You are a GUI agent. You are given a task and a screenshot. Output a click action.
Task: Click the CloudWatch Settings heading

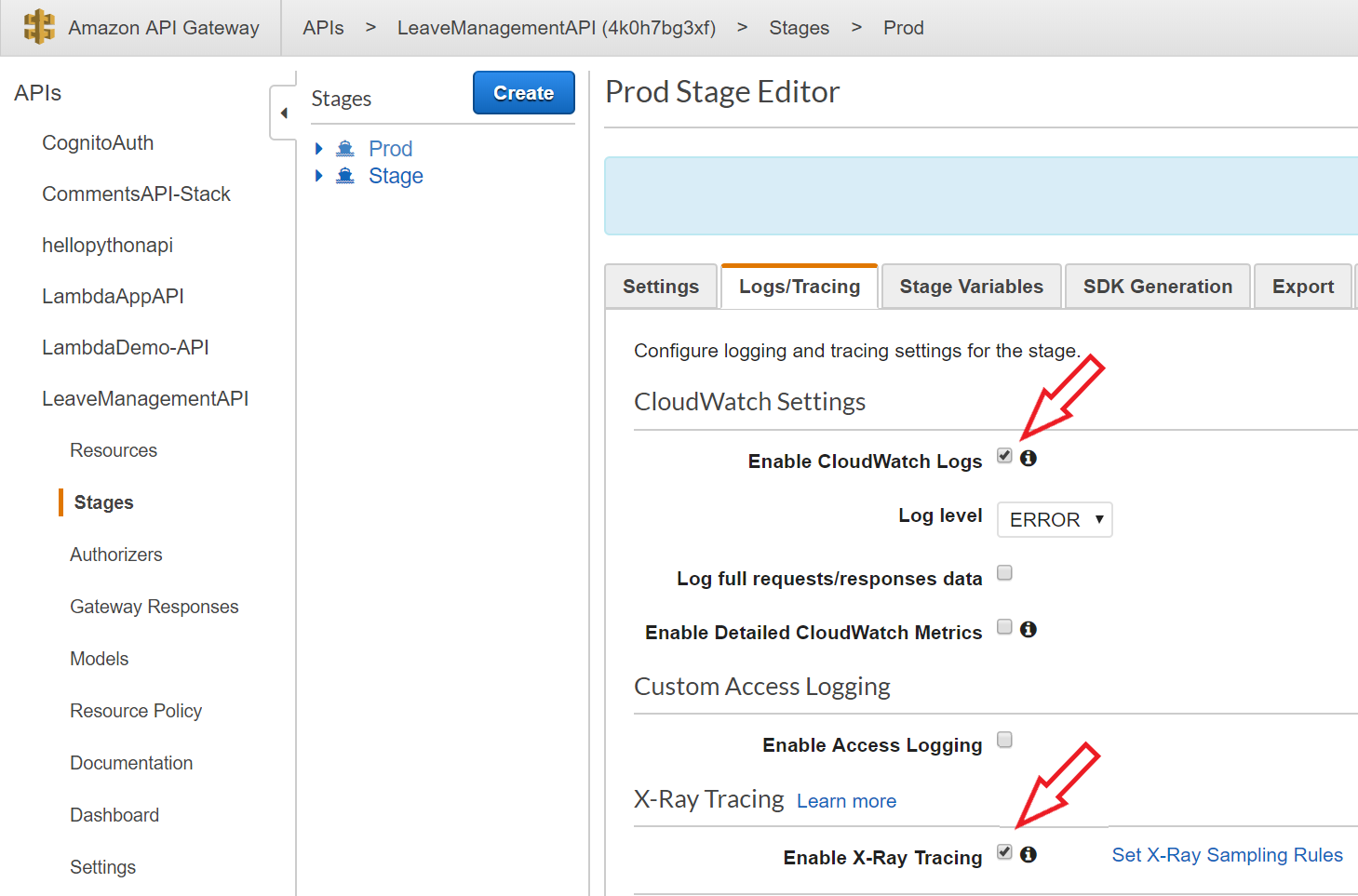[749, 402]
